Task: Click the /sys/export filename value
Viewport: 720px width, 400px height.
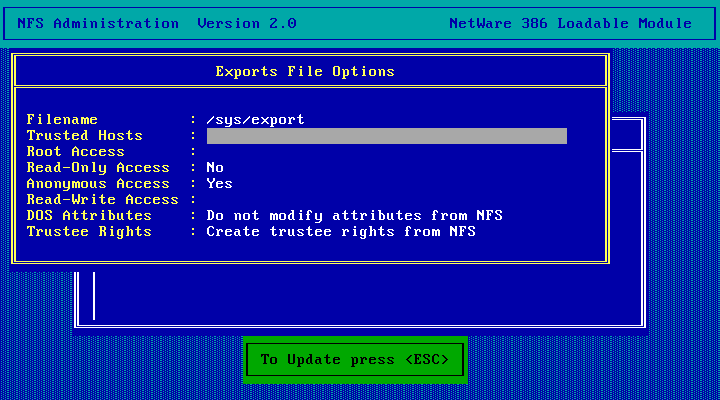Action: pos(255,120)
